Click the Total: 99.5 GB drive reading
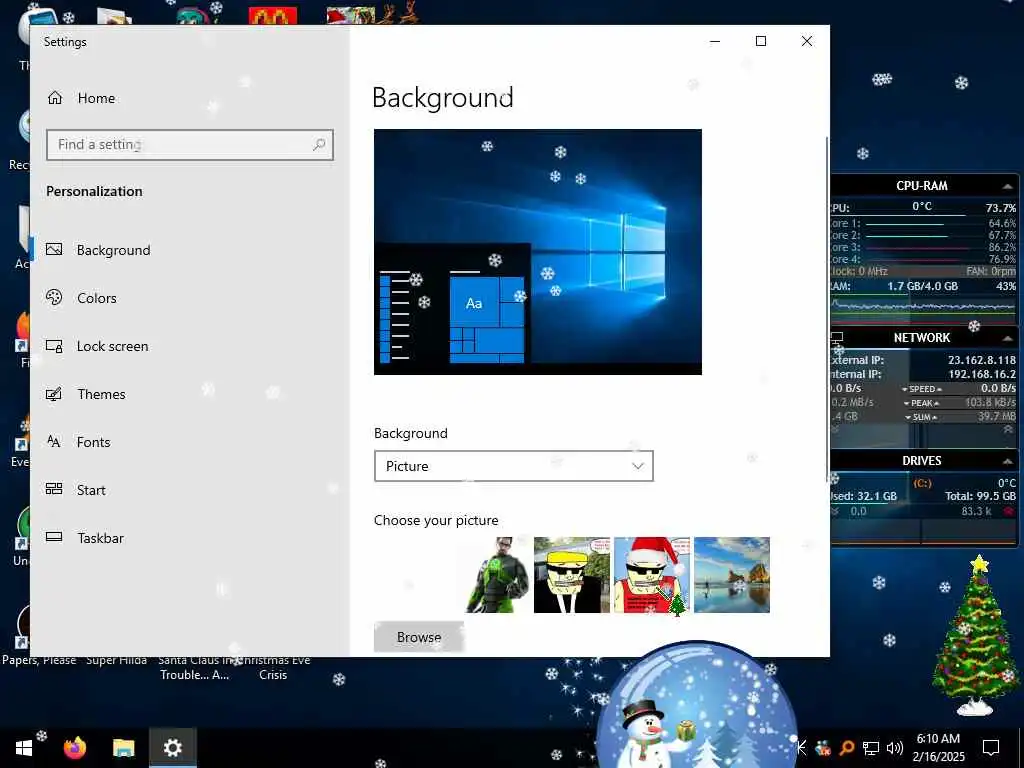 pyautogui.click(x=980, y=496)
